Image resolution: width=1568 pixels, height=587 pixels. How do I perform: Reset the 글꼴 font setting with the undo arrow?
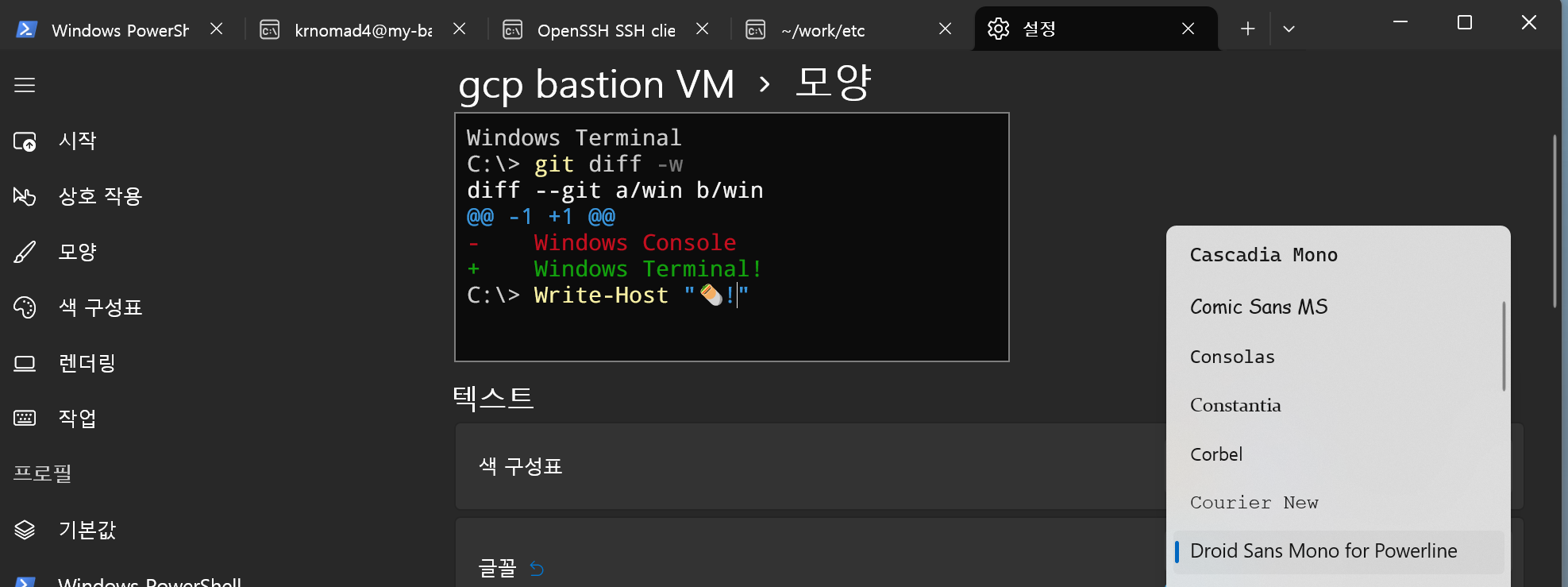pyautogui.click(x=537, y=569)
